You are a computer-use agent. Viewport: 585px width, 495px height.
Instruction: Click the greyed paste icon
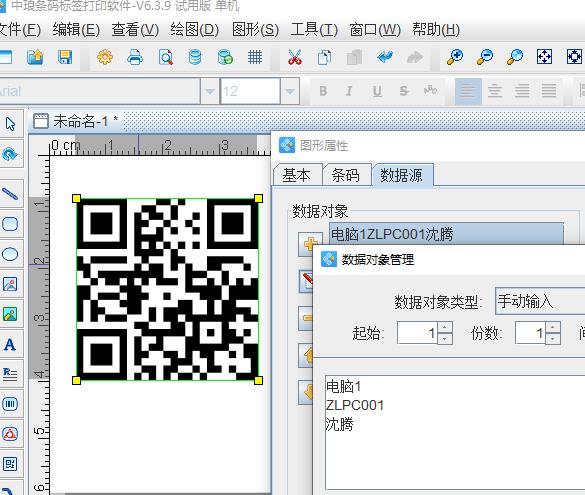click(354, 57)
